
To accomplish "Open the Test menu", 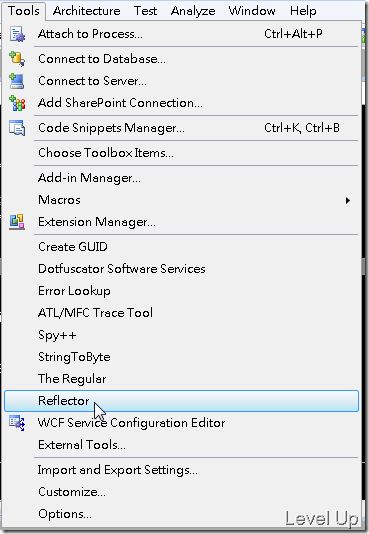I will click(145, 11).
